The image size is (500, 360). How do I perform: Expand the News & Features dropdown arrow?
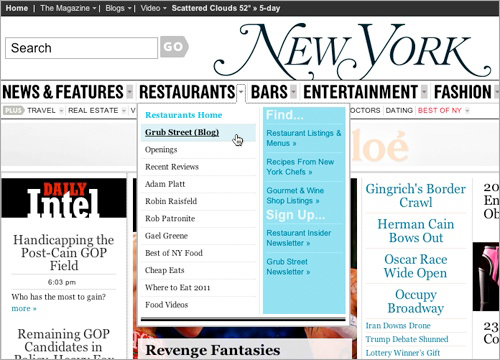(x=130, y=92)
